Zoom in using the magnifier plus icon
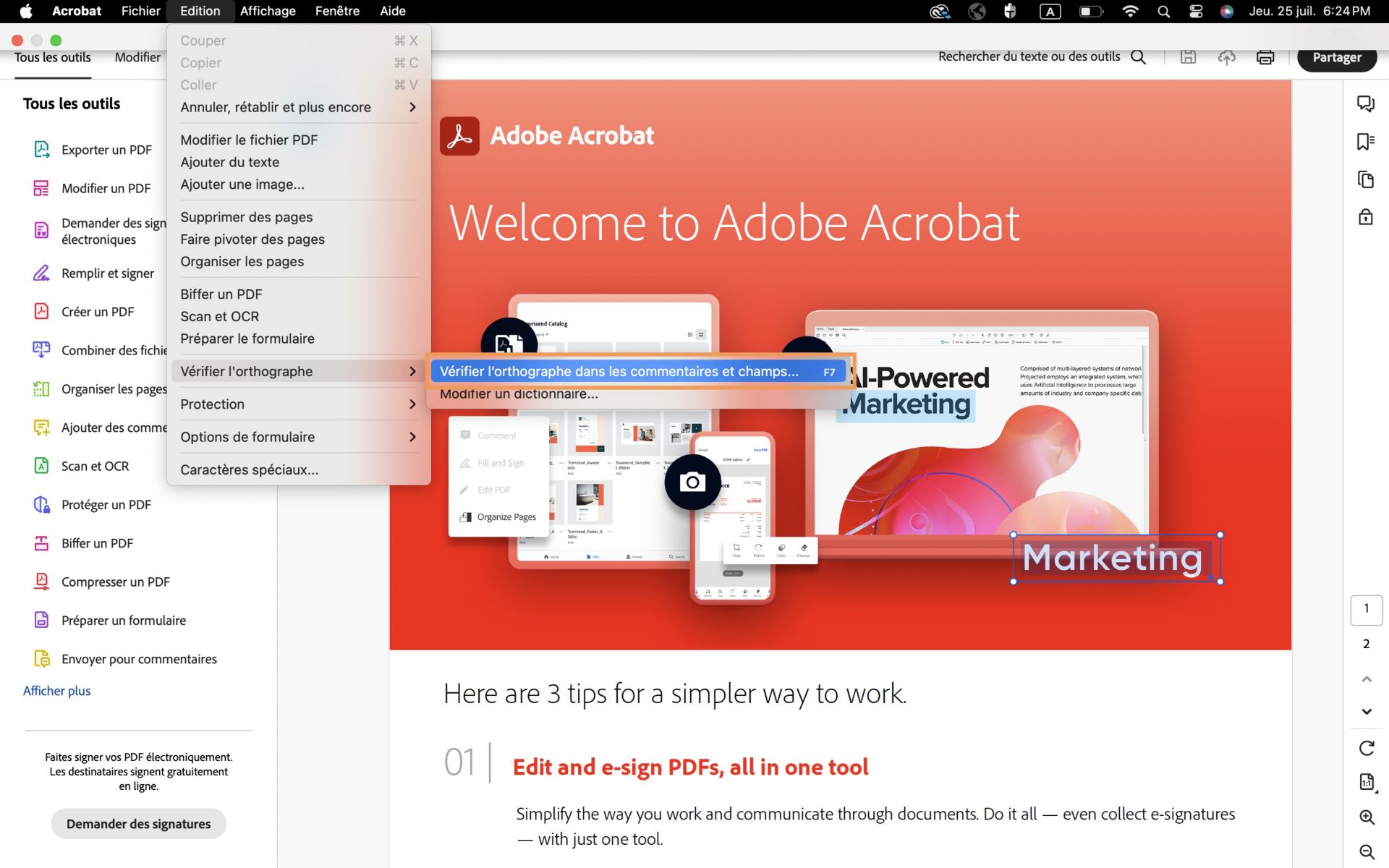Image resolution: width=1389 pixels, height=868 pixels. tap(1366, 817)
